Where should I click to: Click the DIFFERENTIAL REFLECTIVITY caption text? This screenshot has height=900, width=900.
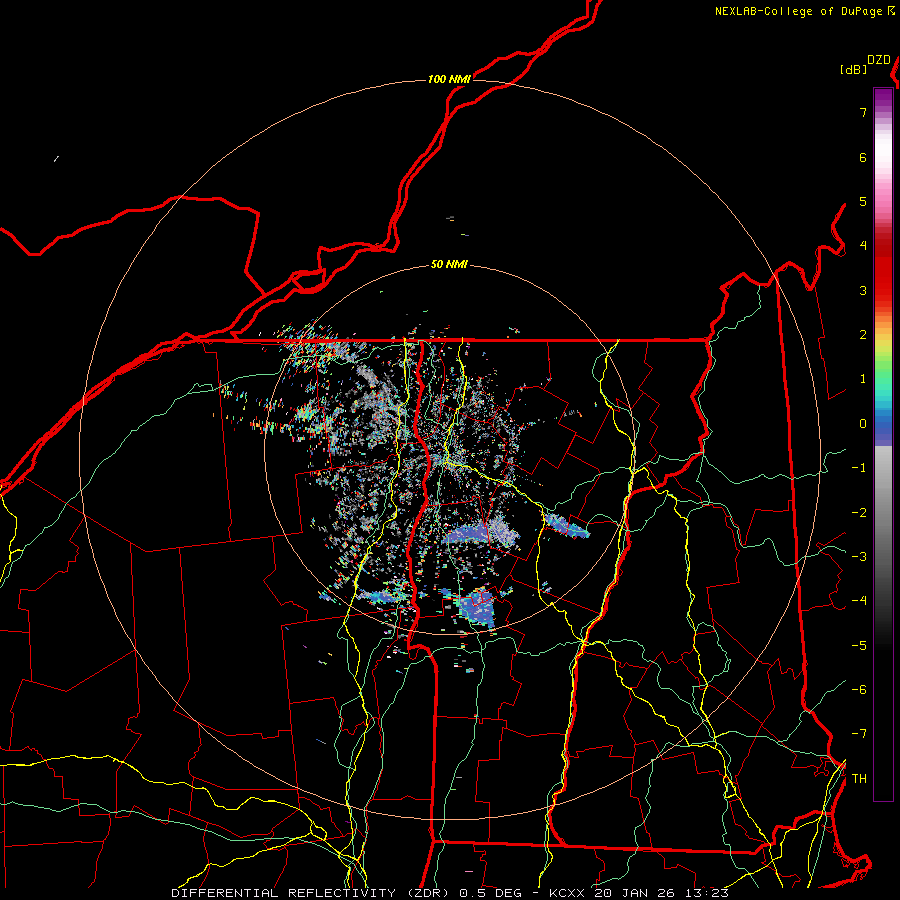coord(284,893)
